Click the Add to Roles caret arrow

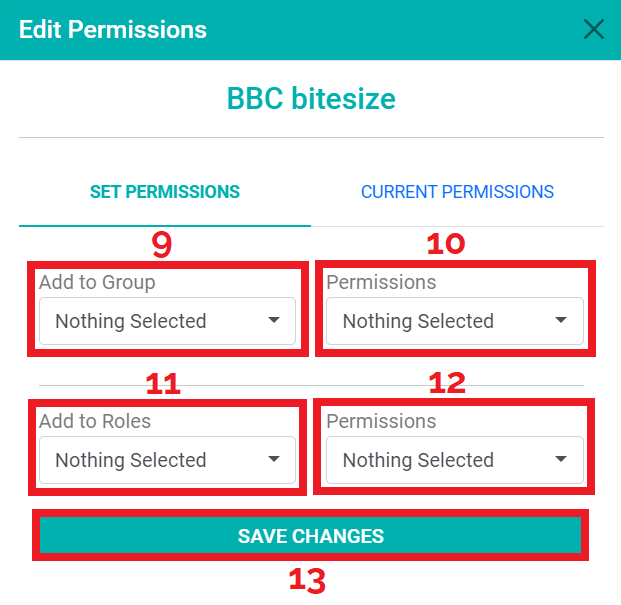pos(274,460)
